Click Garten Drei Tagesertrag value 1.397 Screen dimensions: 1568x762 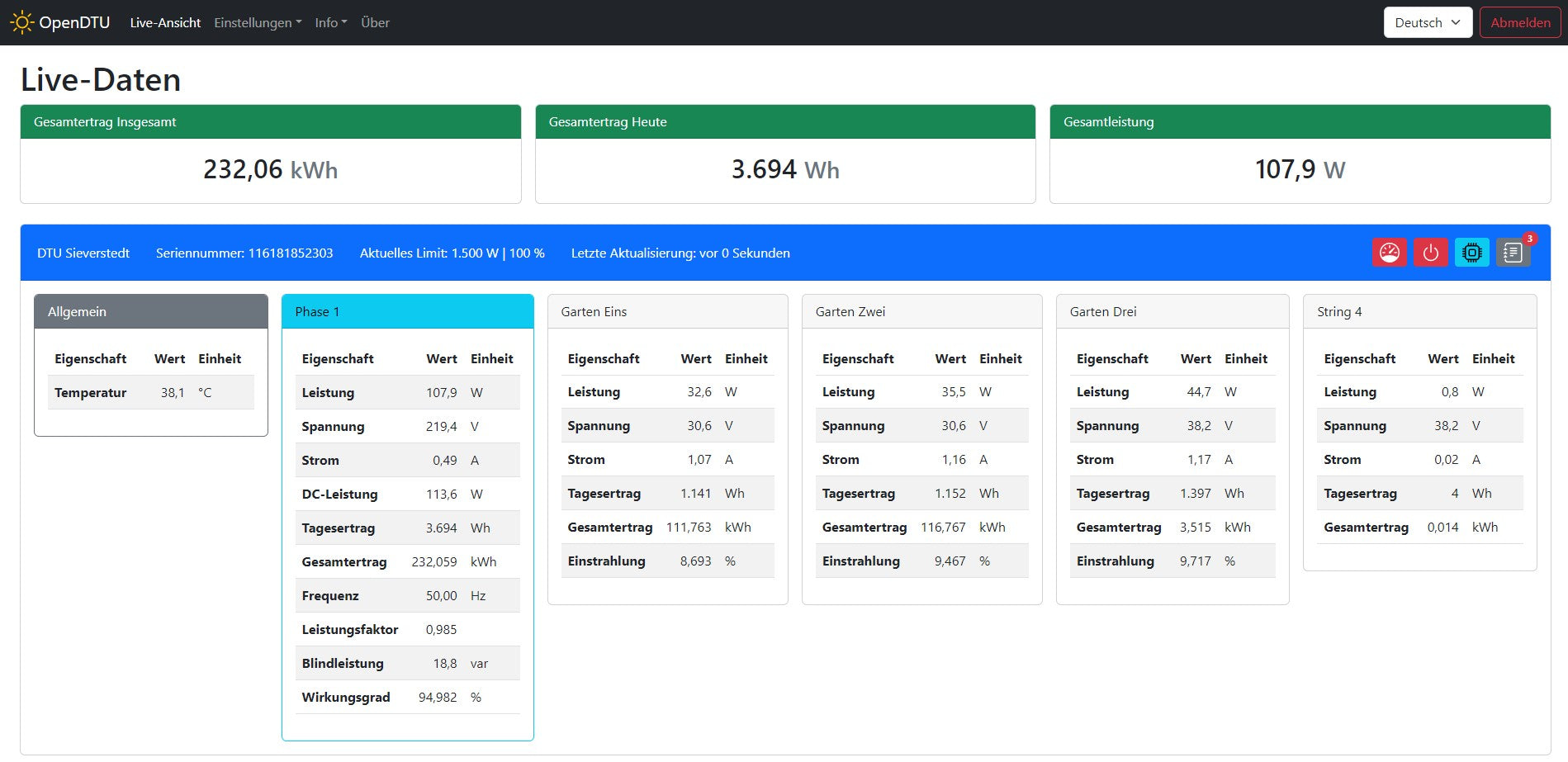pyautogui.click(x=1196, y=494)
